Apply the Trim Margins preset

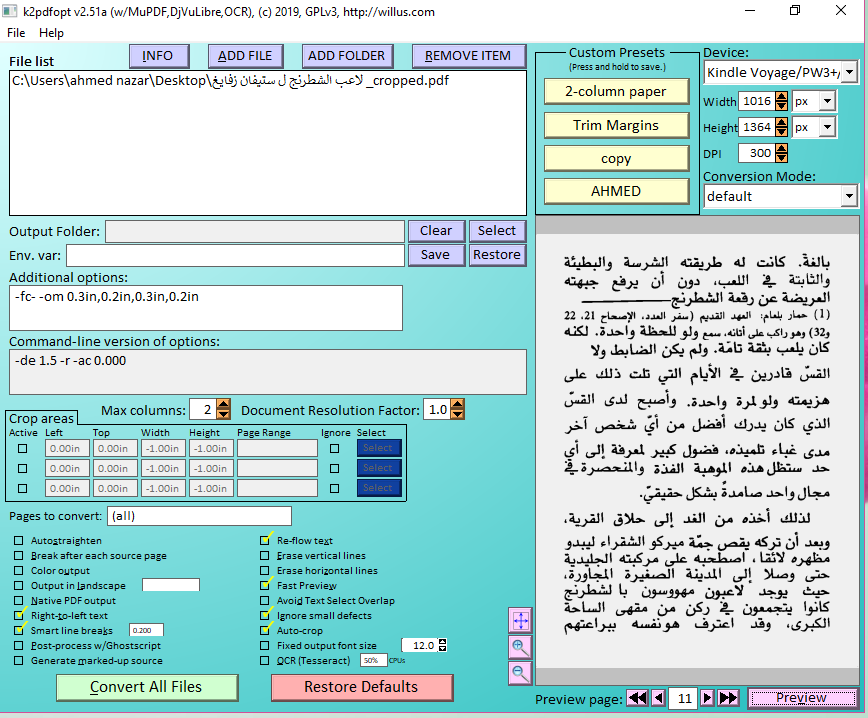click(x=616, y=125)
